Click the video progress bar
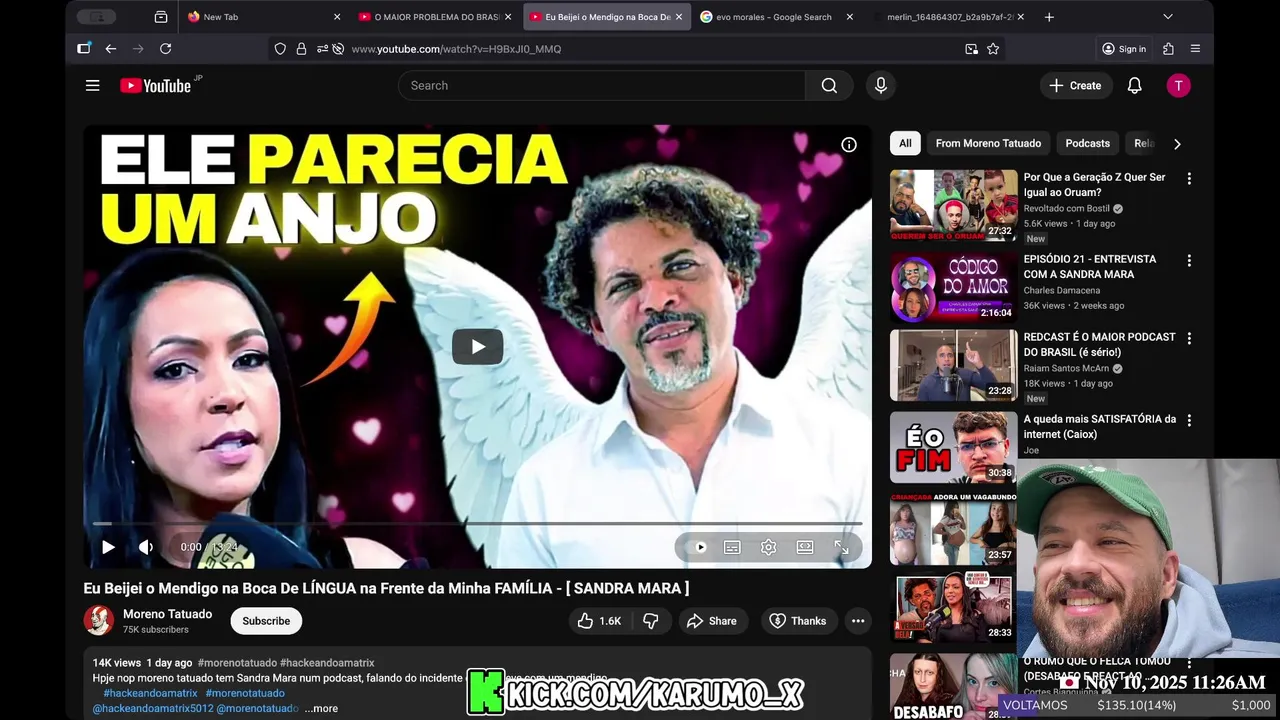 point(477,523)
